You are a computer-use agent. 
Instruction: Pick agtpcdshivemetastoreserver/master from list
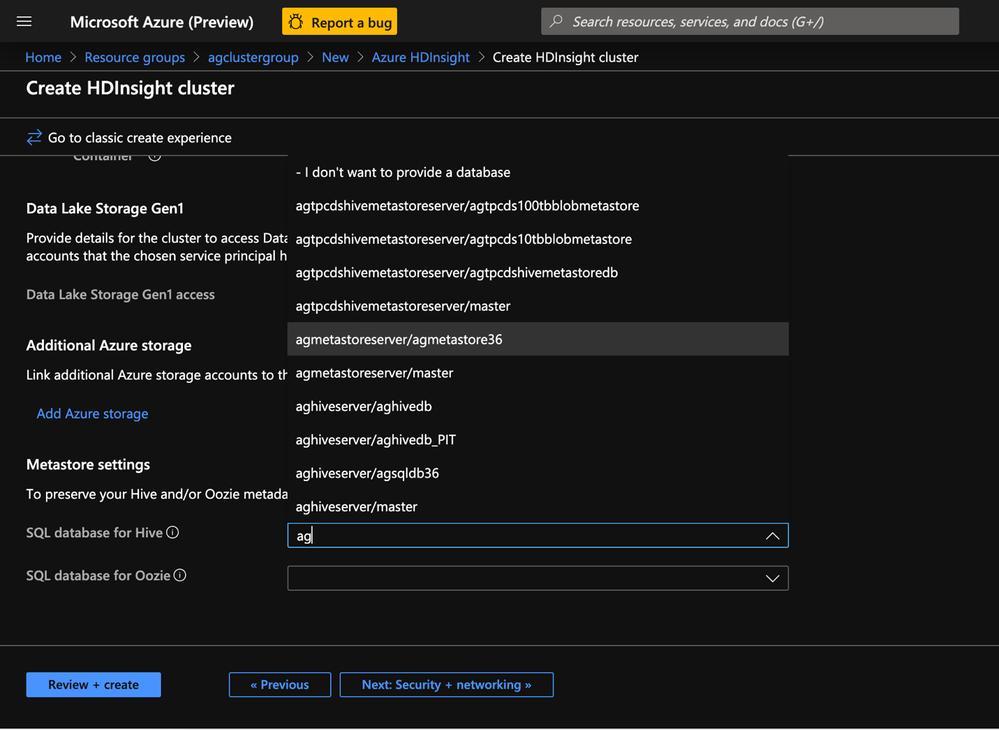403,306
